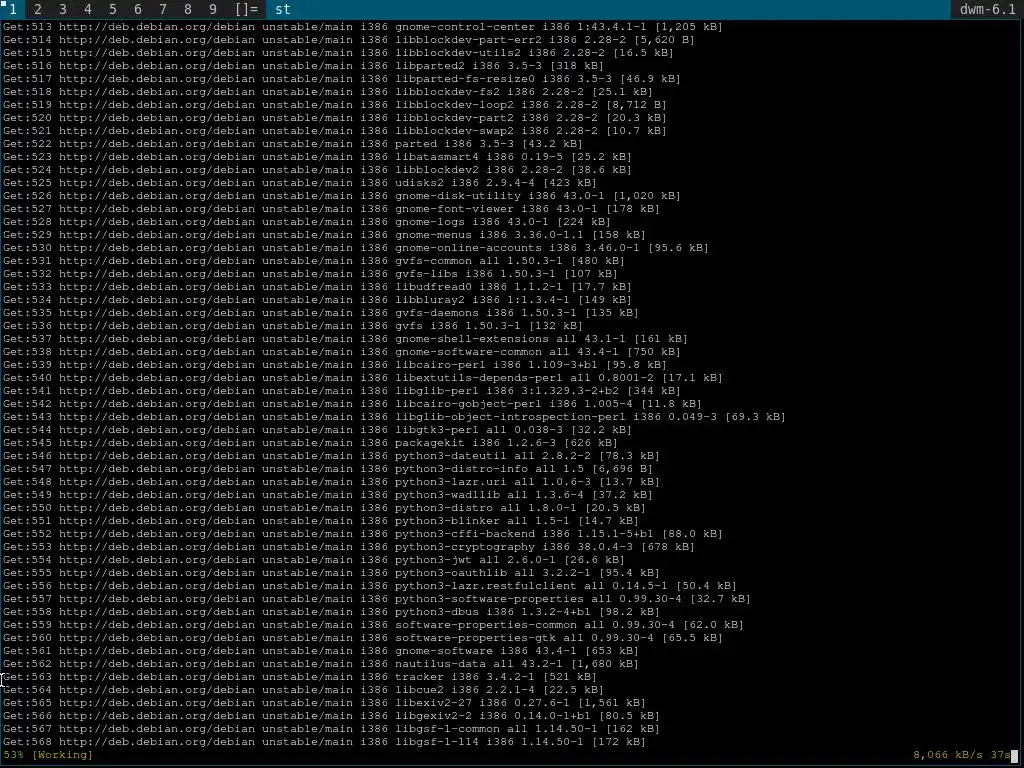The height and width of the screenshot is (768, 1024).
Task: Select the libparted2 line Get:516
Action: coord(303,65)
